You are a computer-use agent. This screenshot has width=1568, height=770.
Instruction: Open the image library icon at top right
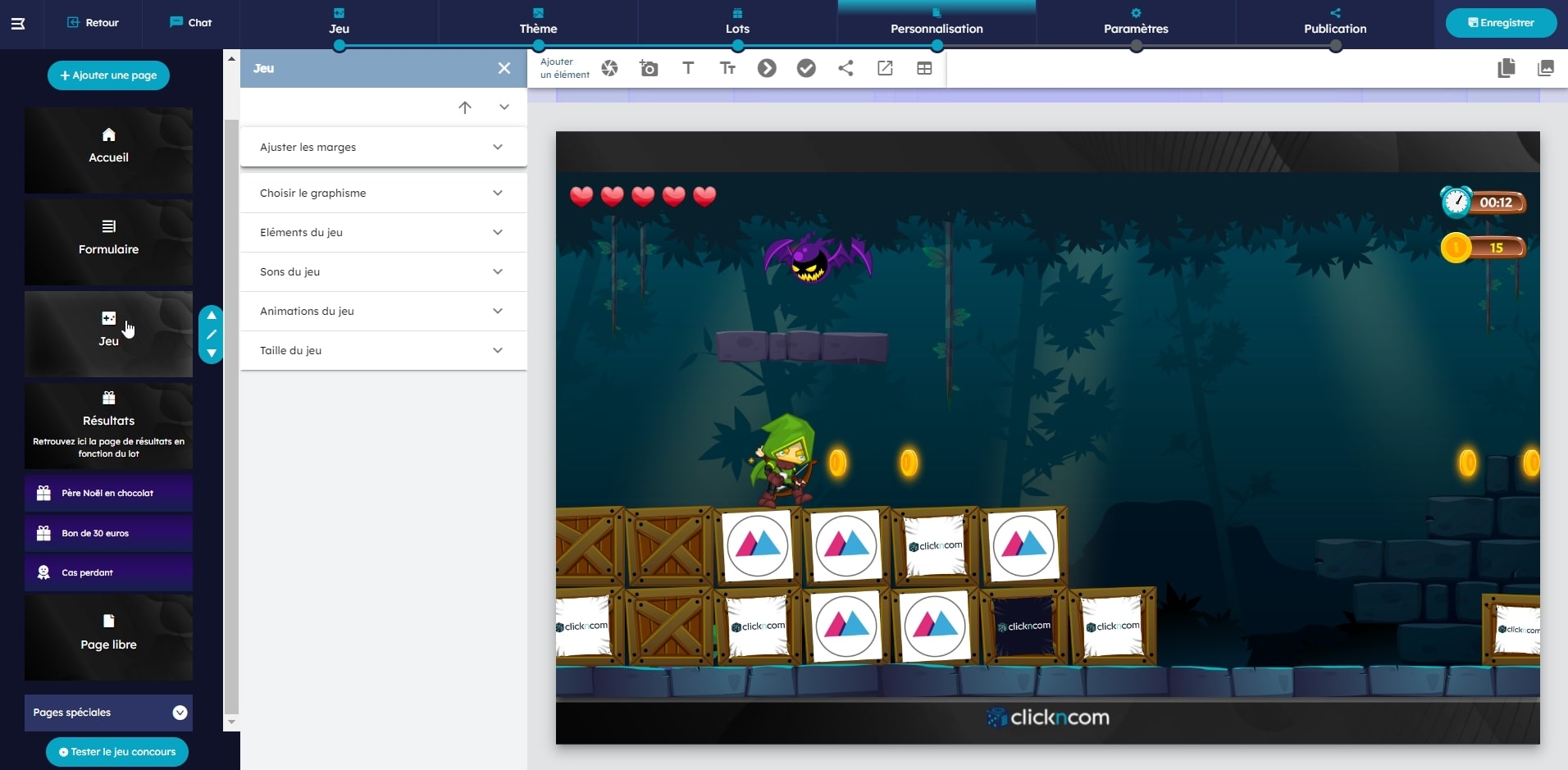(x=1546, y=69)
